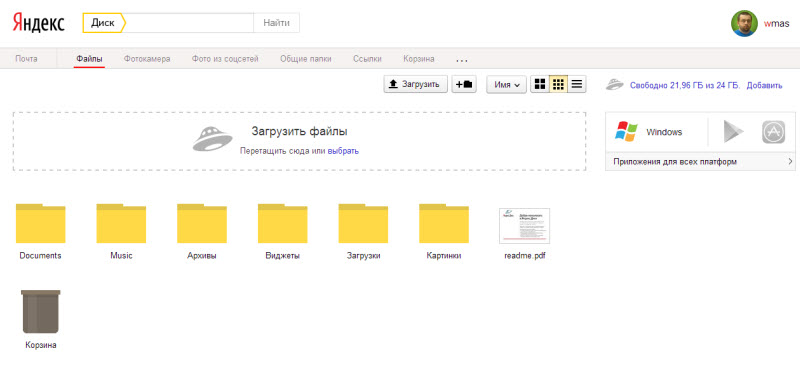Click the выбрать link in upload area

tap(343, 151)
